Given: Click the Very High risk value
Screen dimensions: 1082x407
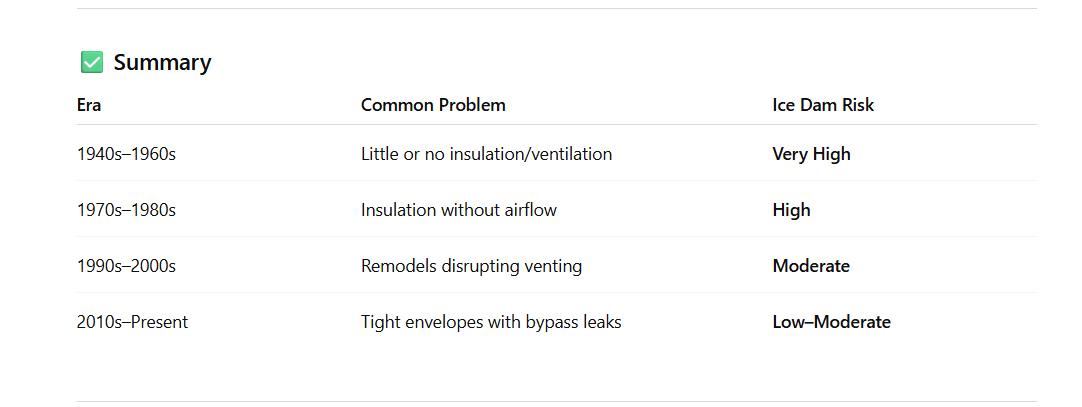Looking at the screenshot, I should pyautogui.click(x=811, y=154).
